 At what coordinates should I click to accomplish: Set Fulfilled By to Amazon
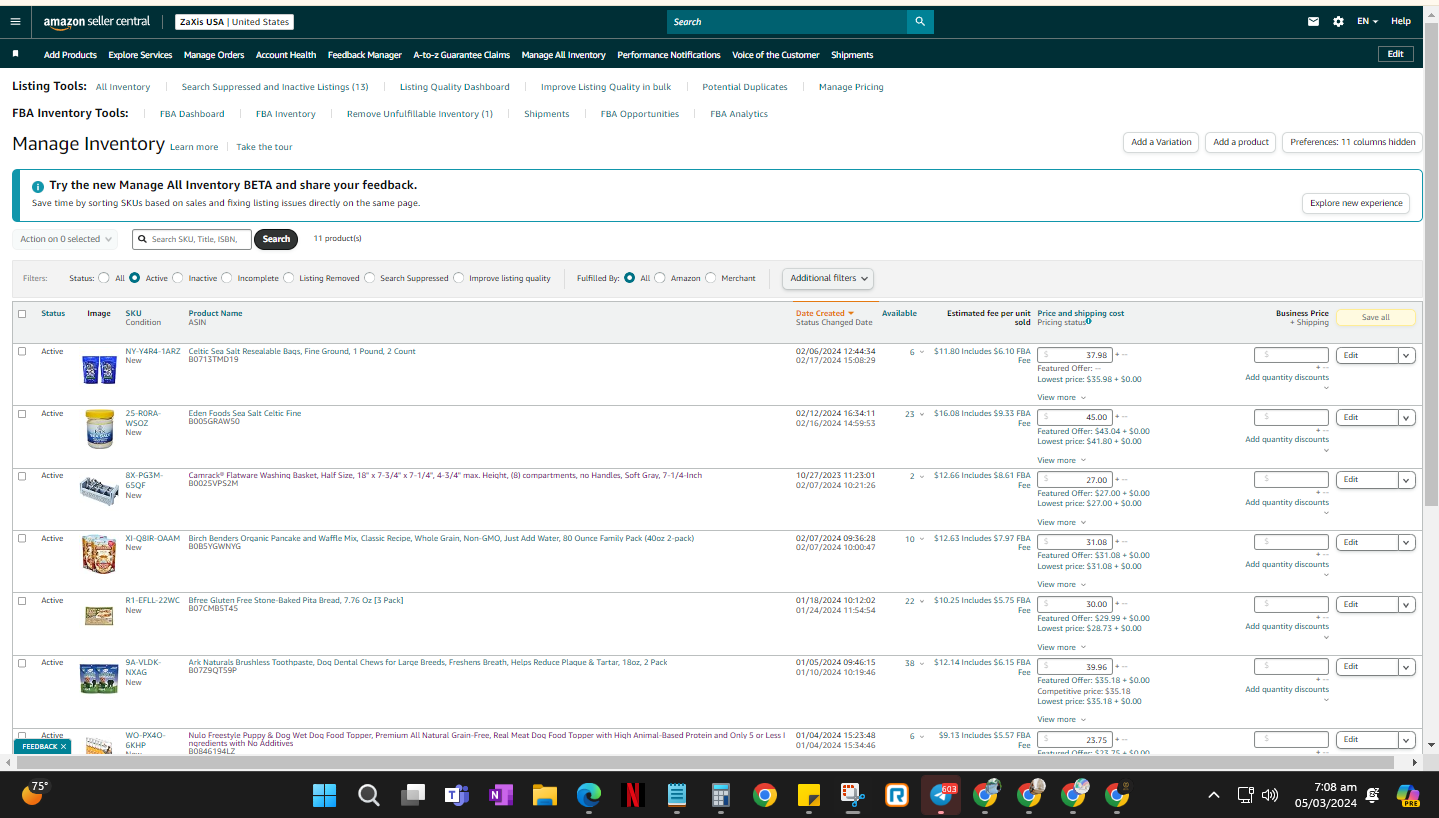[x=660, y=278]
